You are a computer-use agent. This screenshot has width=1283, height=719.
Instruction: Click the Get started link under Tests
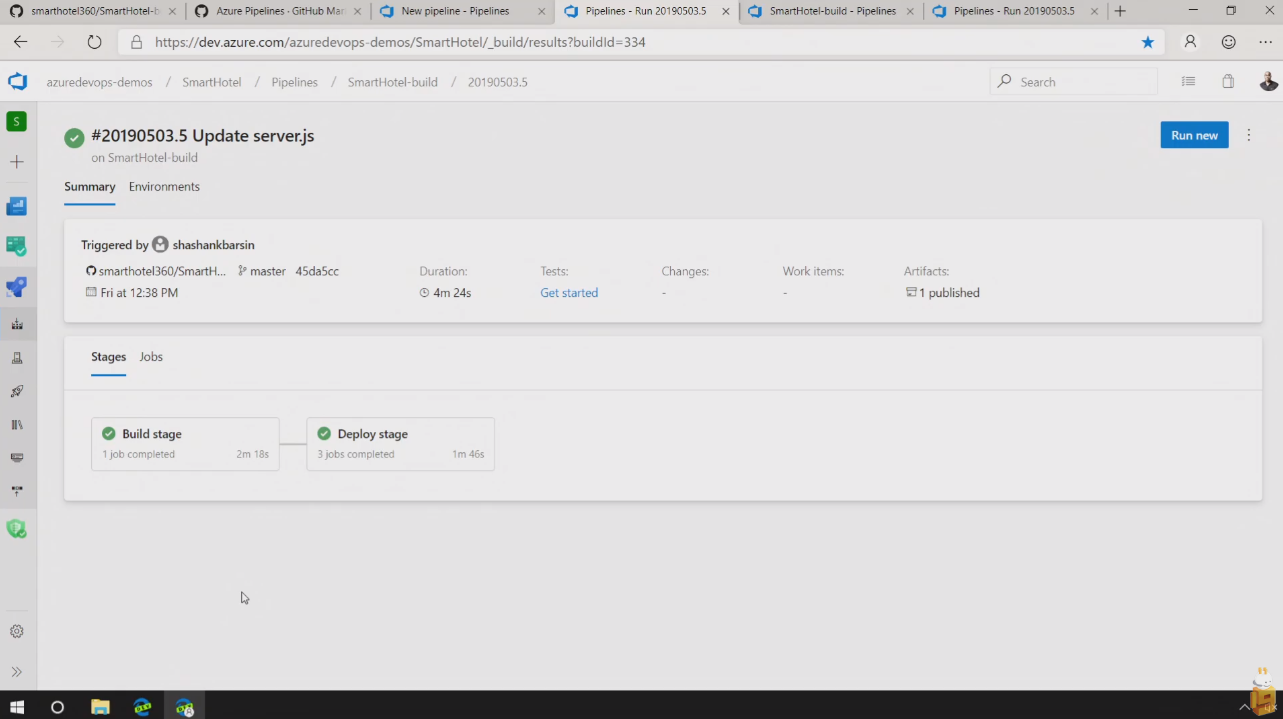point(569,293)
